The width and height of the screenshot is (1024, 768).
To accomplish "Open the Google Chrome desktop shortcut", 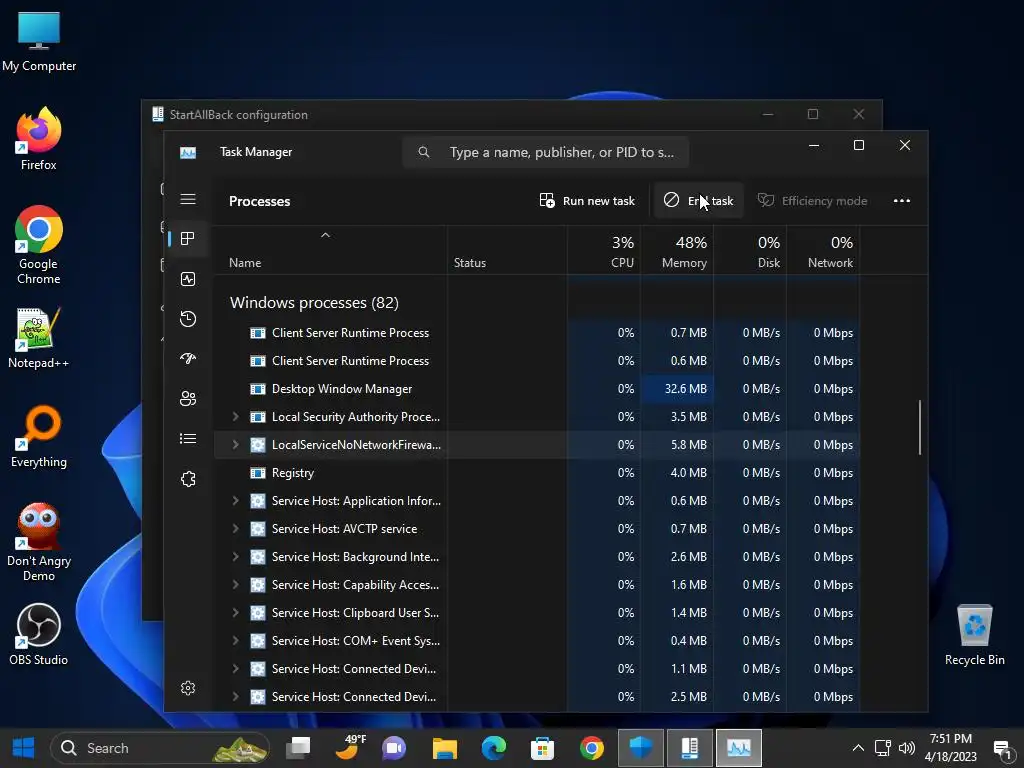I will pyautogui.click(x=39, y=245).
